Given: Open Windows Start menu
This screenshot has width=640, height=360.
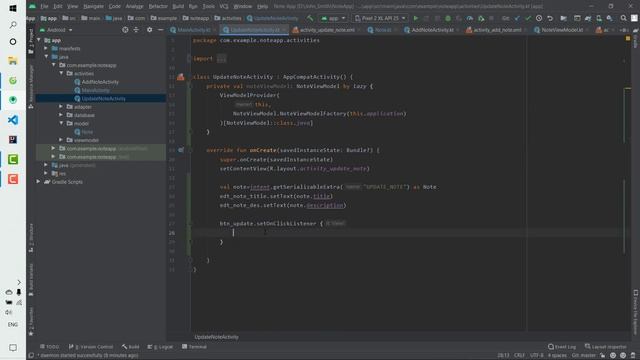Looking at the screenshot, I should [x=13, y=8].
